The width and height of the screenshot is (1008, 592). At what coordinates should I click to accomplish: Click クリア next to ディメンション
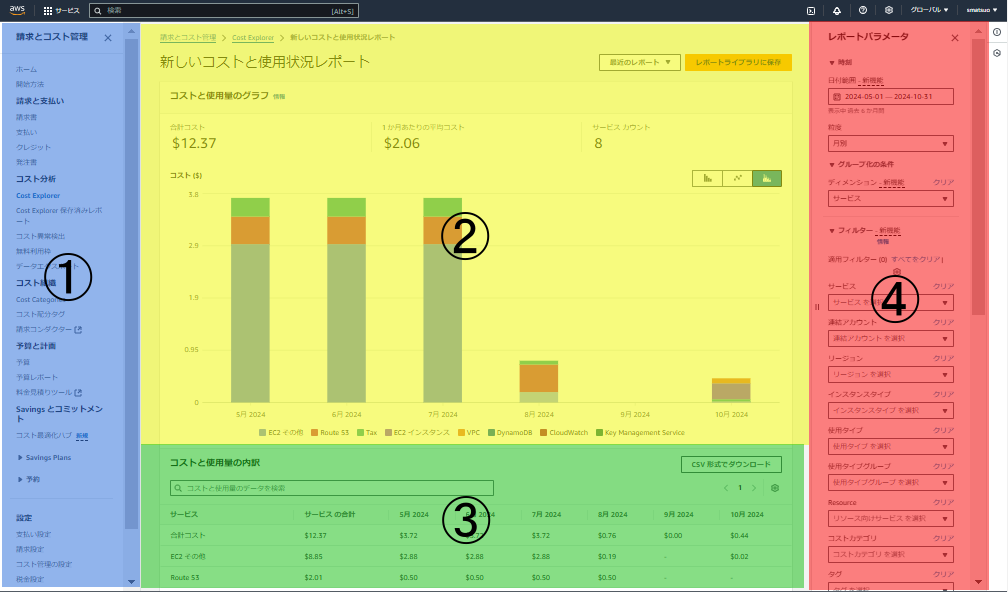943,183
